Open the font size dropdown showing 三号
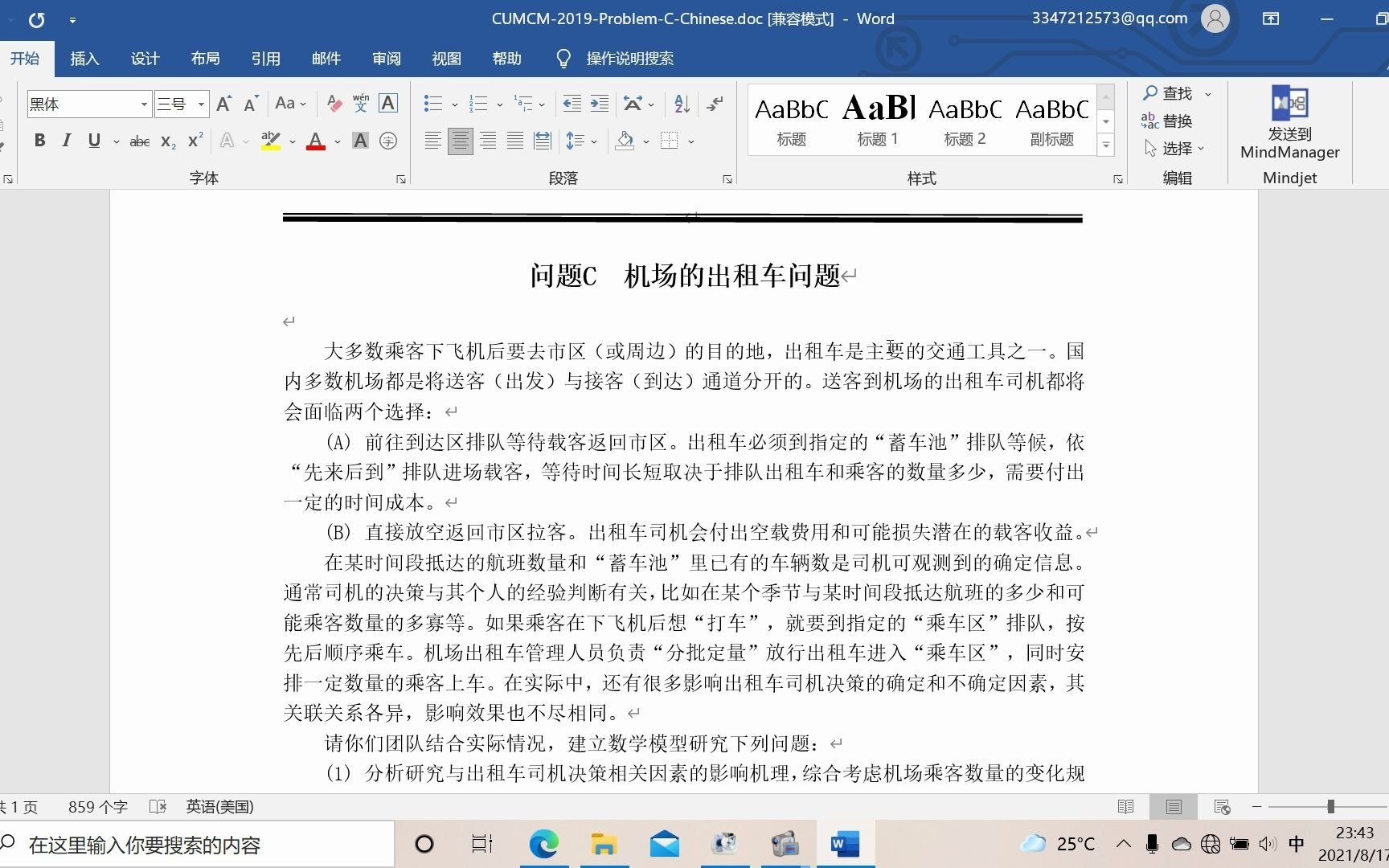The width and height of the screenshot is (1389, 868). (x=200, y=104)
